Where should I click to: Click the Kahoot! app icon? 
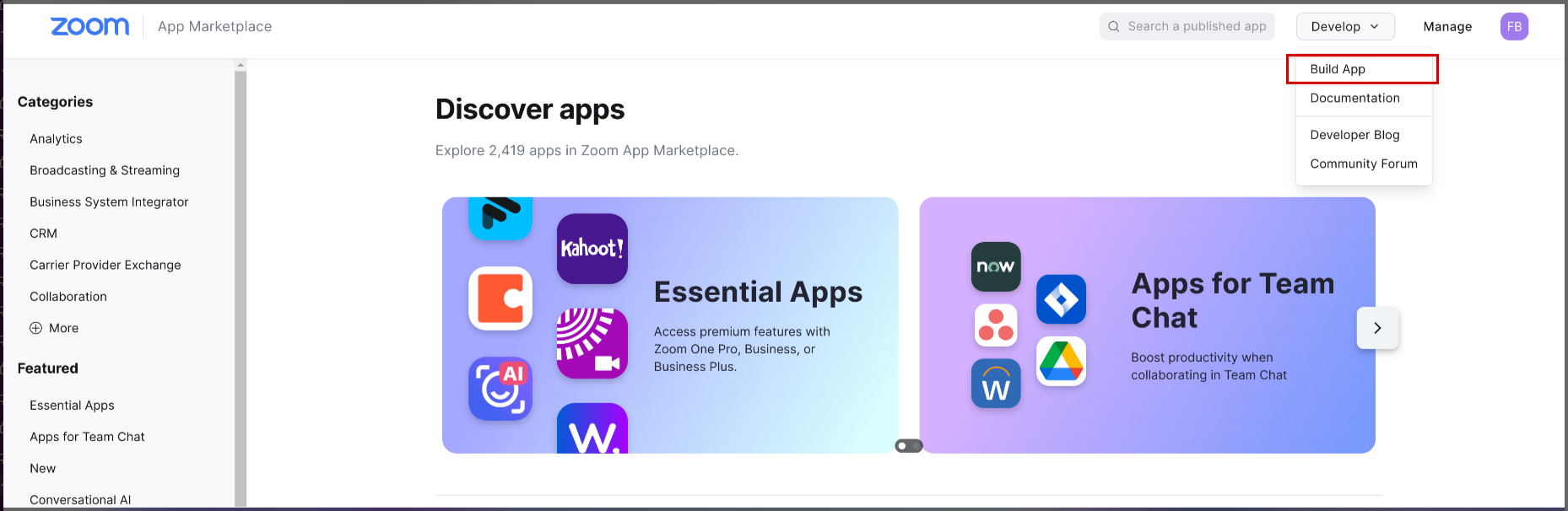592,249
